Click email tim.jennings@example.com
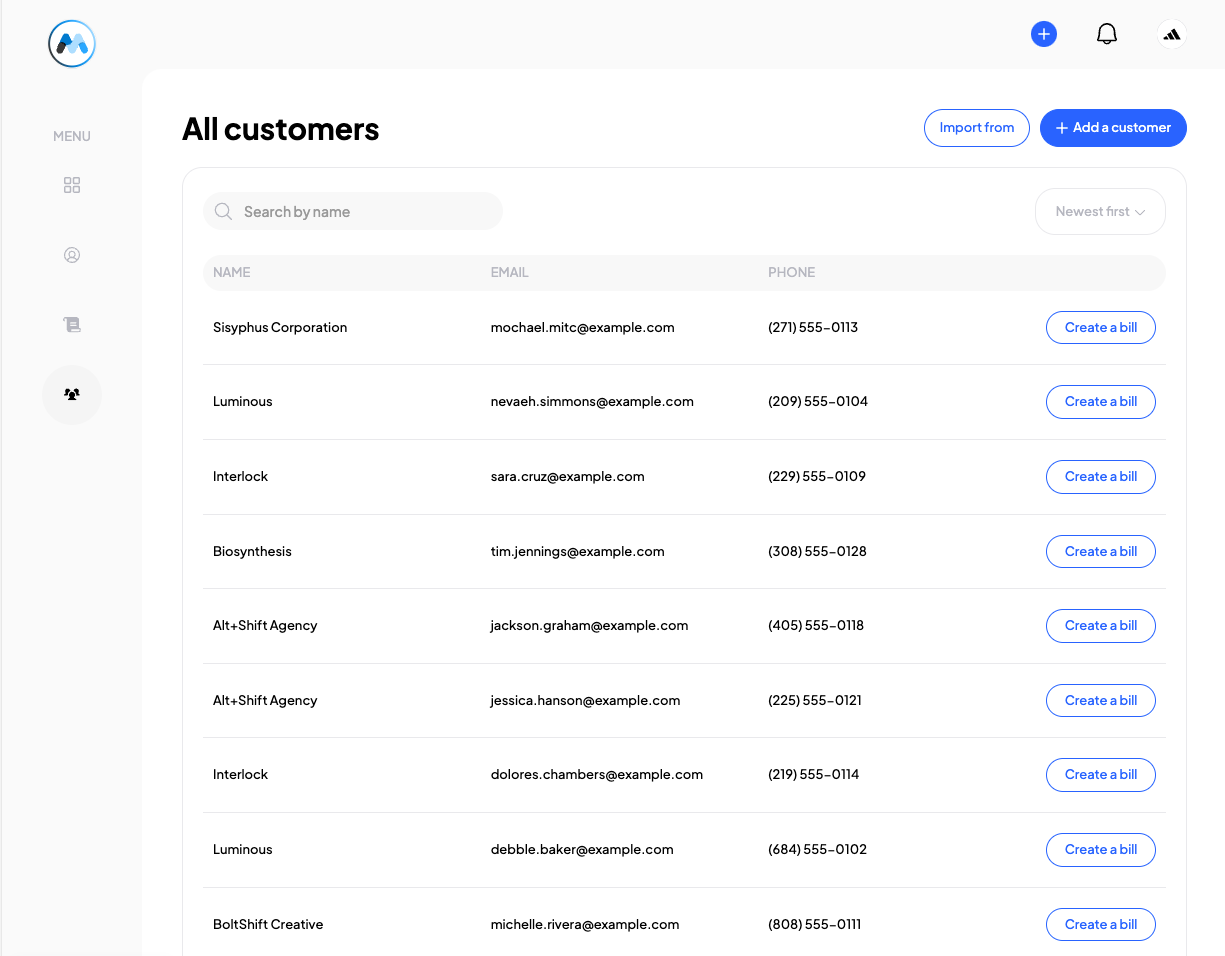 (577, 552)
